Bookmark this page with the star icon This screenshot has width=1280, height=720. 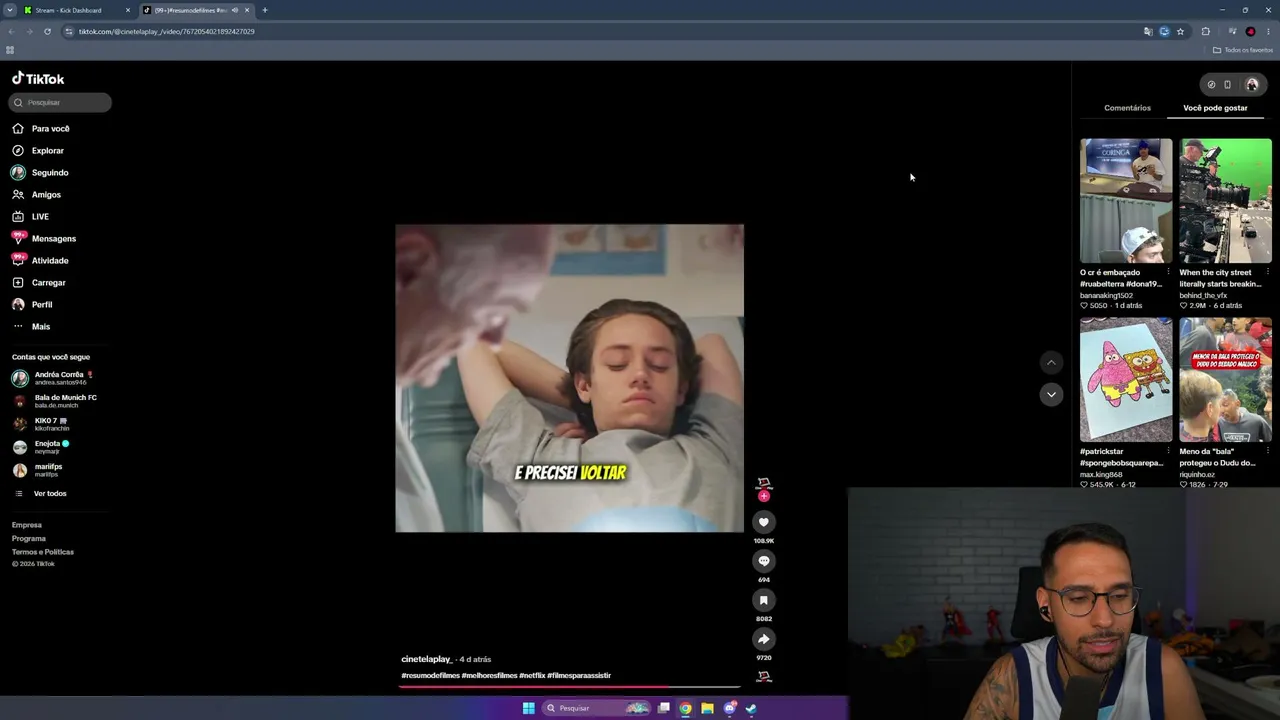pyautogui.click(x=1180, y=31)
